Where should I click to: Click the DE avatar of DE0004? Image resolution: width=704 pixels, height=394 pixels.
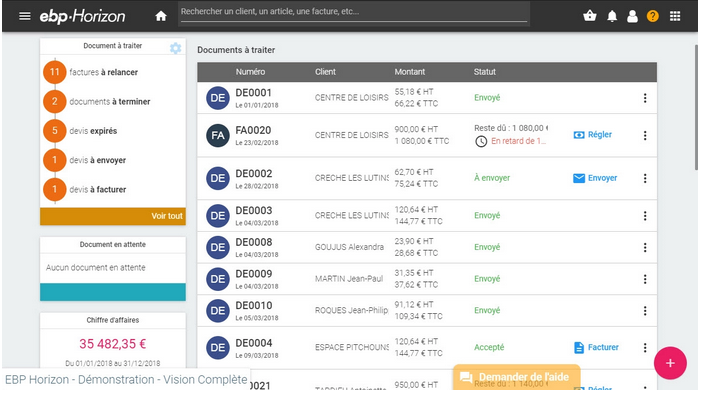point(218,348)
